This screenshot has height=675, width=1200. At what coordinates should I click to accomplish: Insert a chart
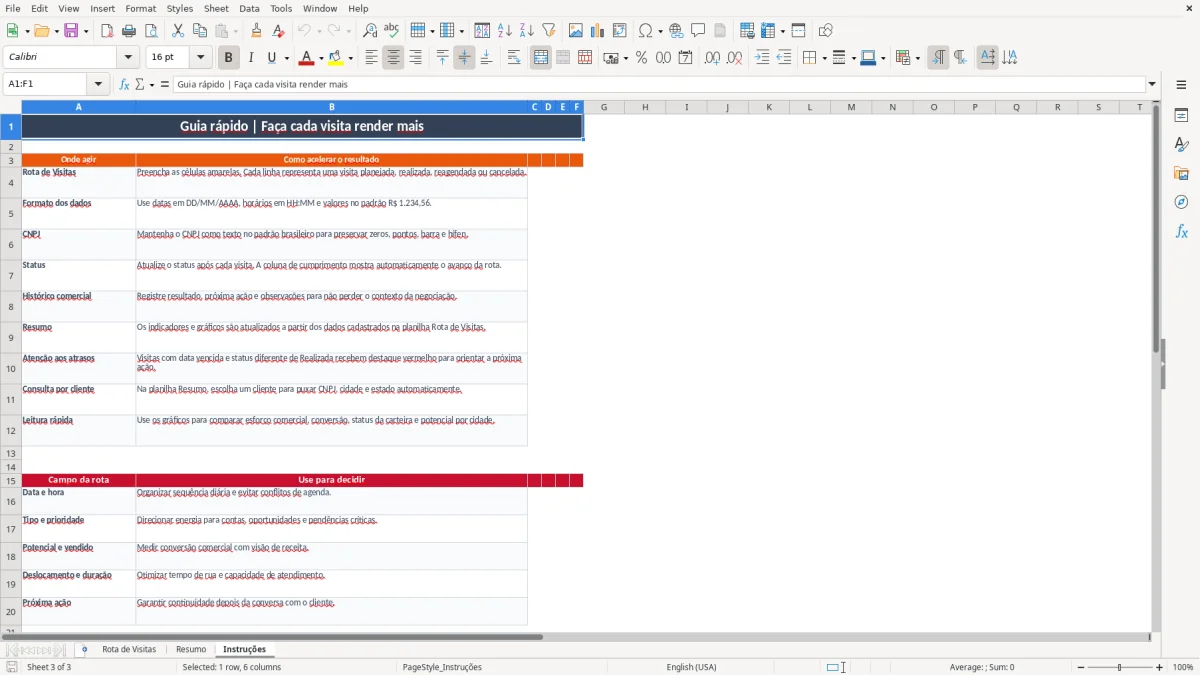(x=598, y=31)
